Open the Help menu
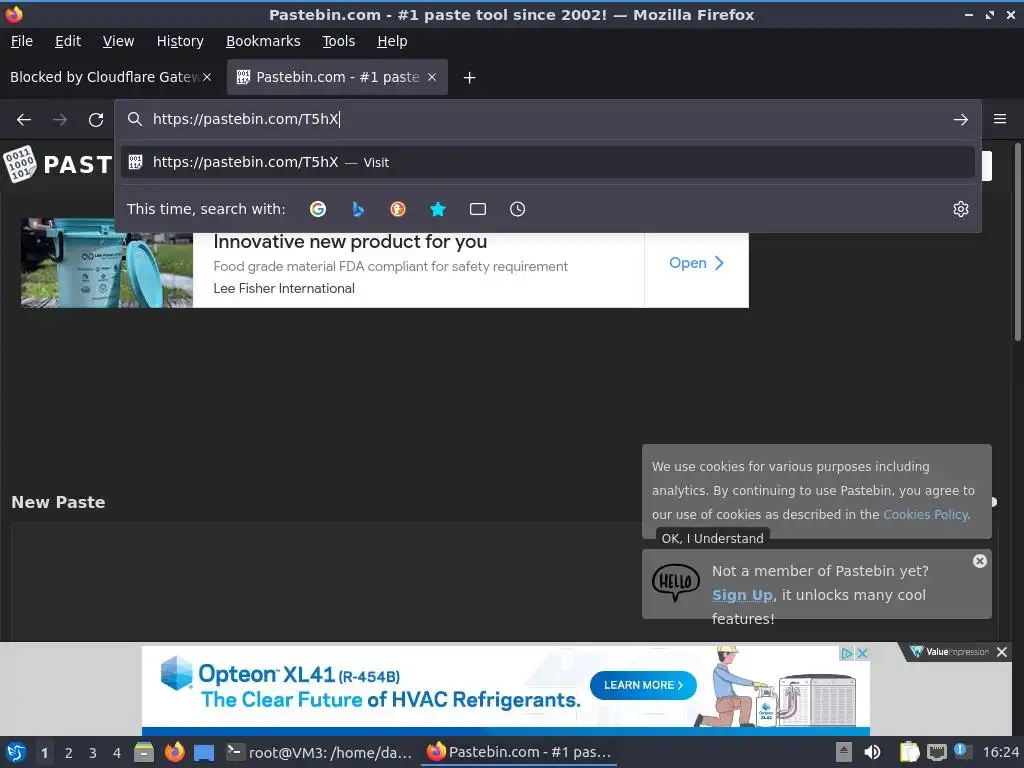The image size is (1024, 768). (392, 41)
